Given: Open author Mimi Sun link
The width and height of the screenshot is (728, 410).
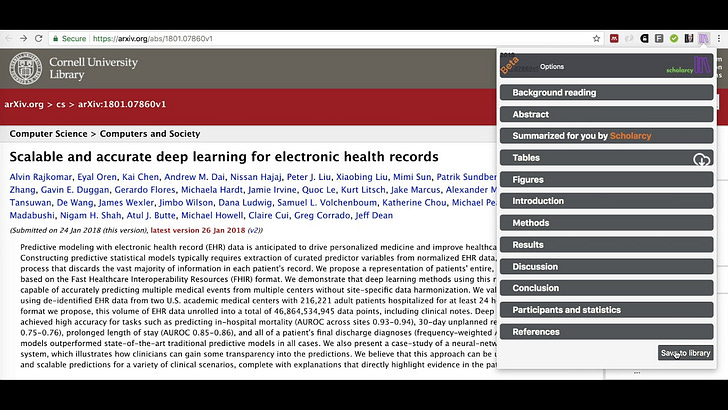Looking at the screenshot, I should coord(412,177).
